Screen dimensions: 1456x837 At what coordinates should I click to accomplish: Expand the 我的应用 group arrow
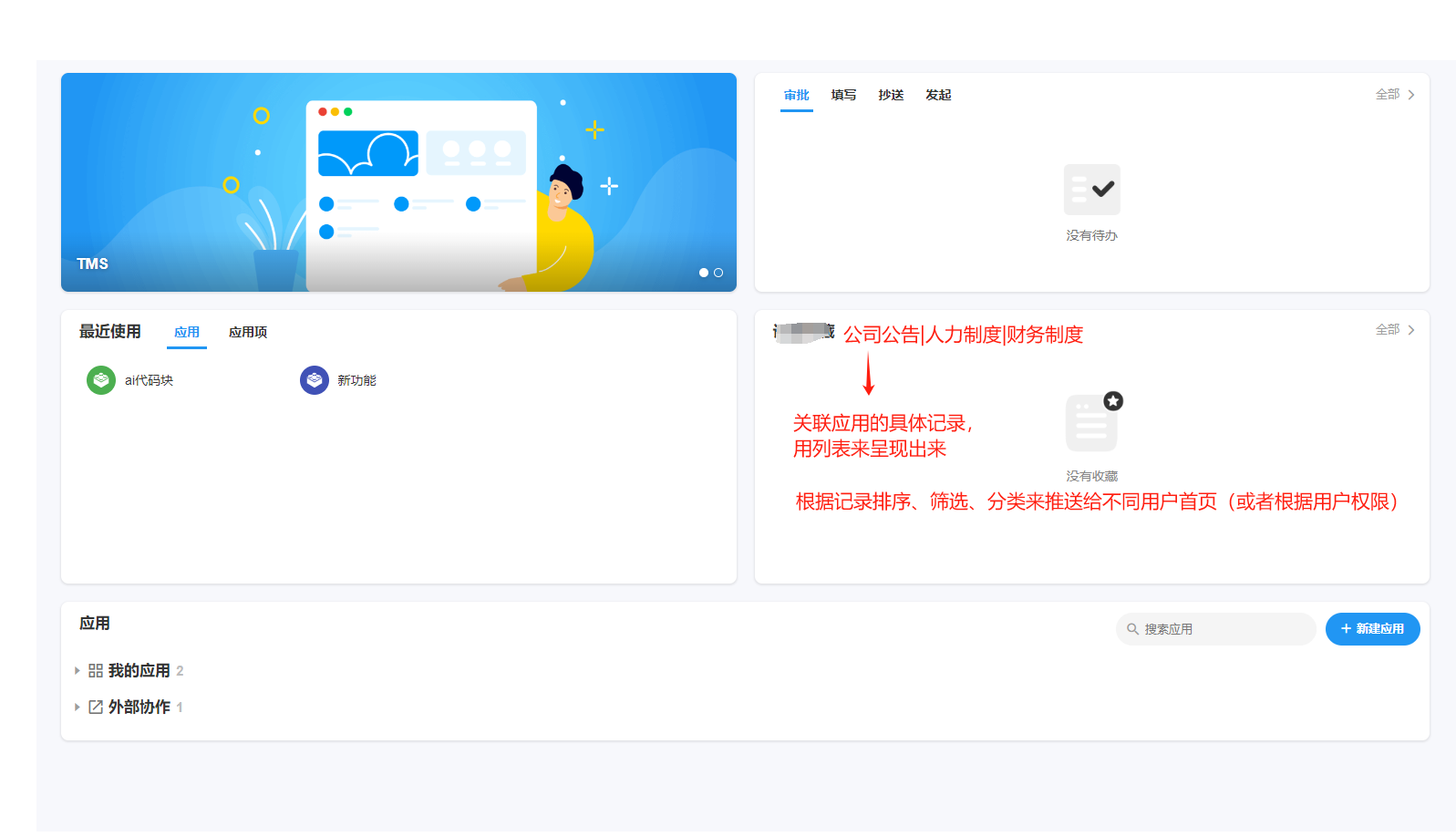(77, 671)
